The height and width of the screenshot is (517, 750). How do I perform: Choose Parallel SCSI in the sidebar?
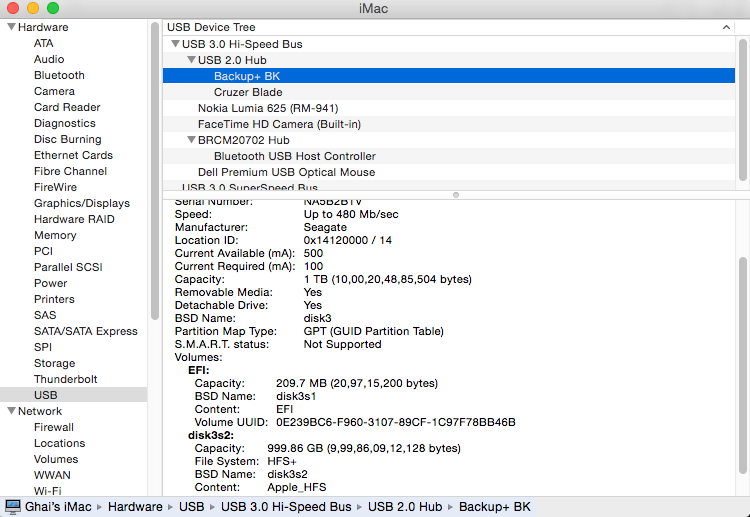point(68,267)
